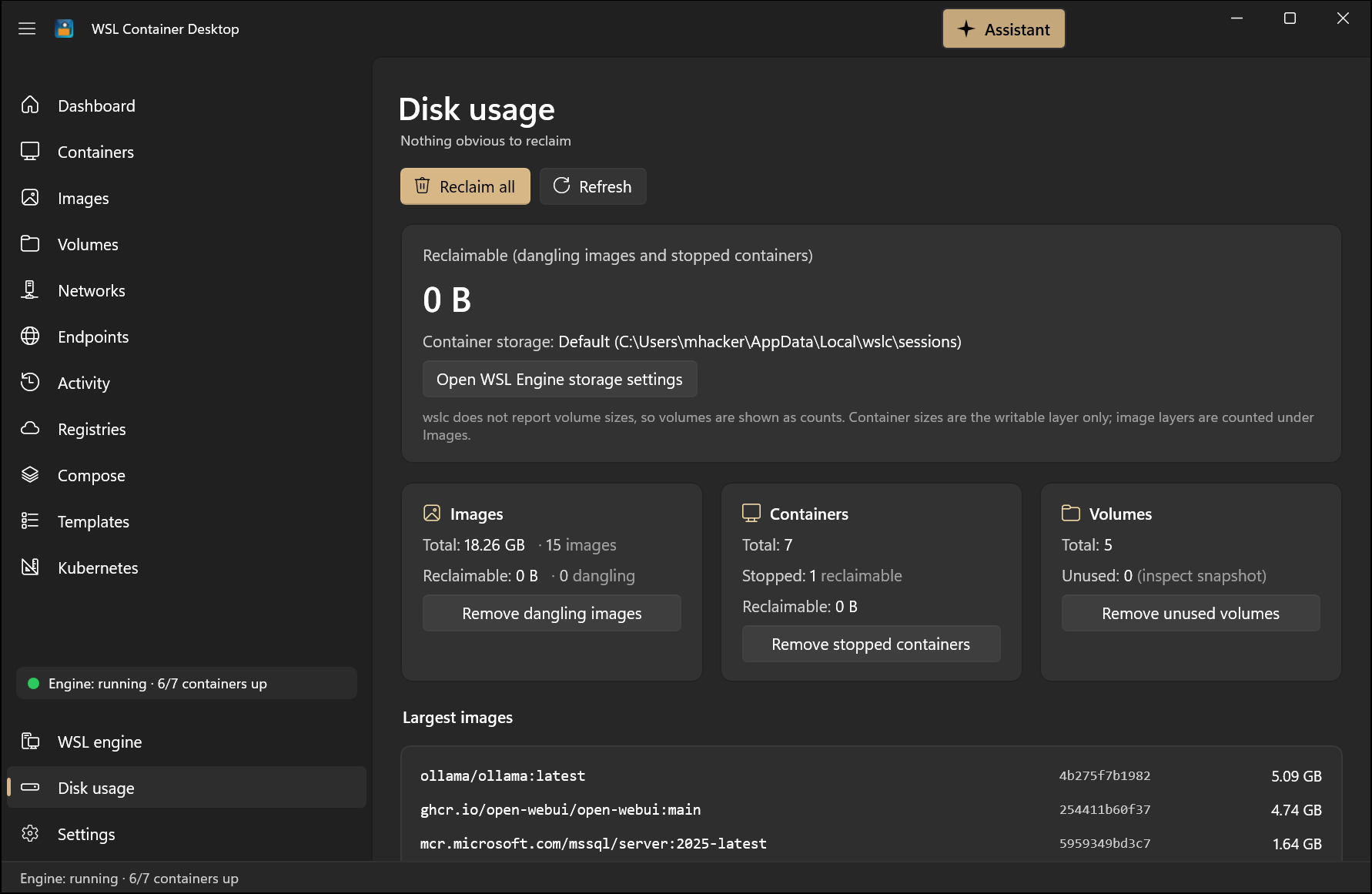Open the hamburger navigation menu
The width and height of the screenshot is (1372, 894).
point(27,28)
